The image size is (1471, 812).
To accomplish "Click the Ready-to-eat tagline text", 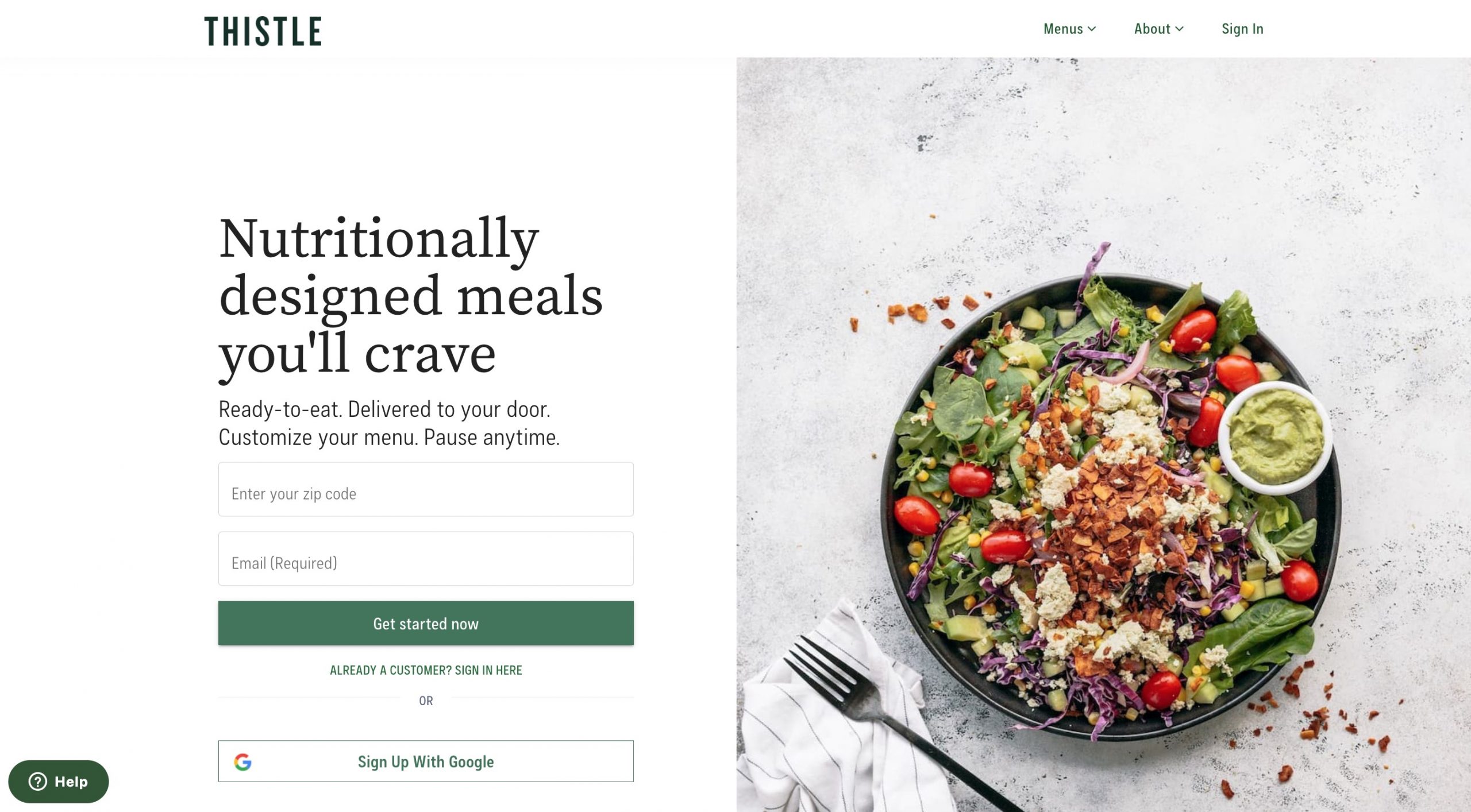I will [x=389, y=423].
